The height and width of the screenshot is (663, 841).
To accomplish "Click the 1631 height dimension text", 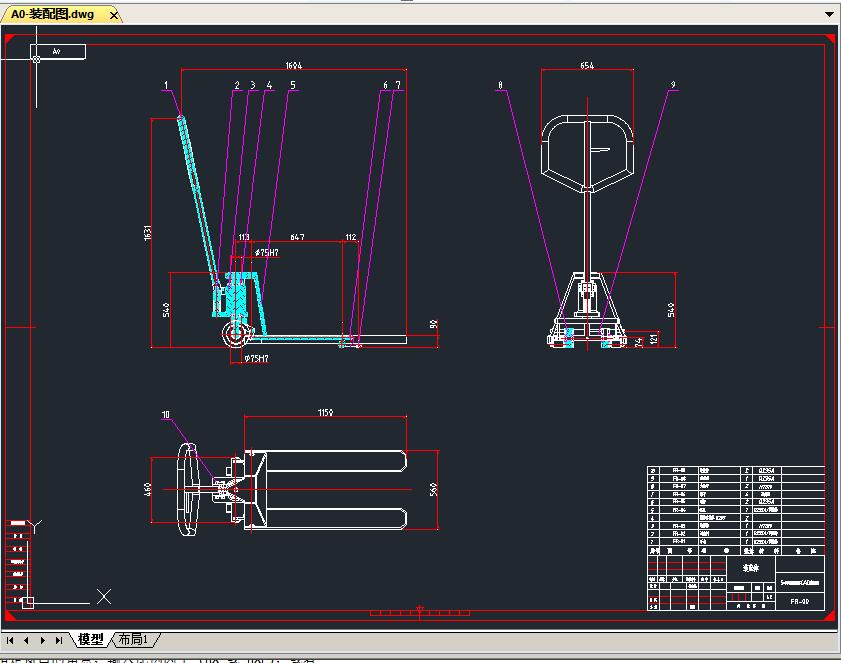I will coord(147,232).
